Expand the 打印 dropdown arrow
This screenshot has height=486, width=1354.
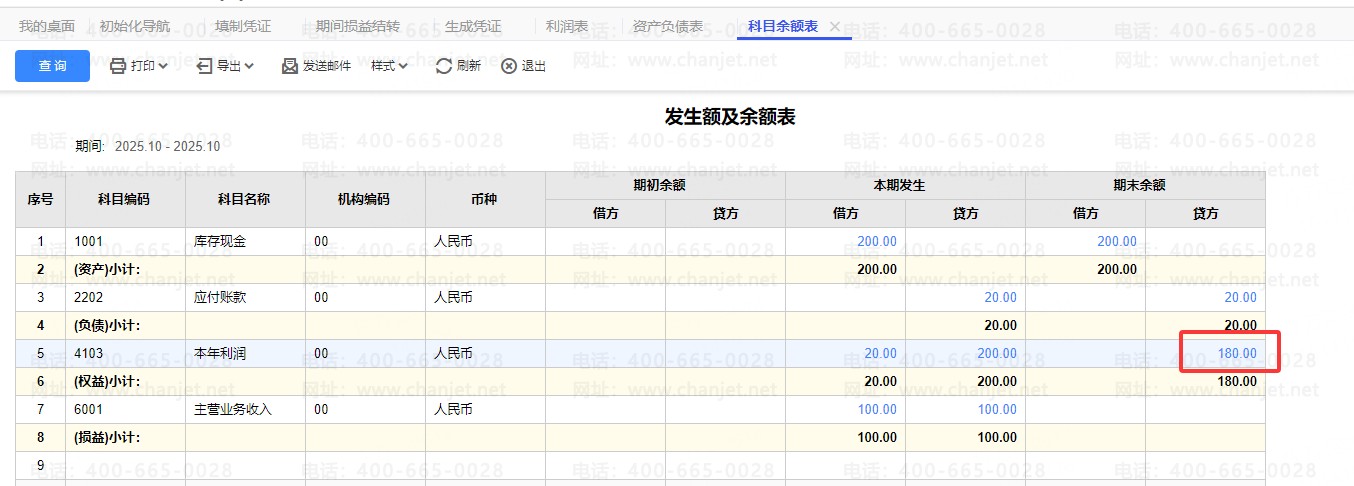point(163,66)
